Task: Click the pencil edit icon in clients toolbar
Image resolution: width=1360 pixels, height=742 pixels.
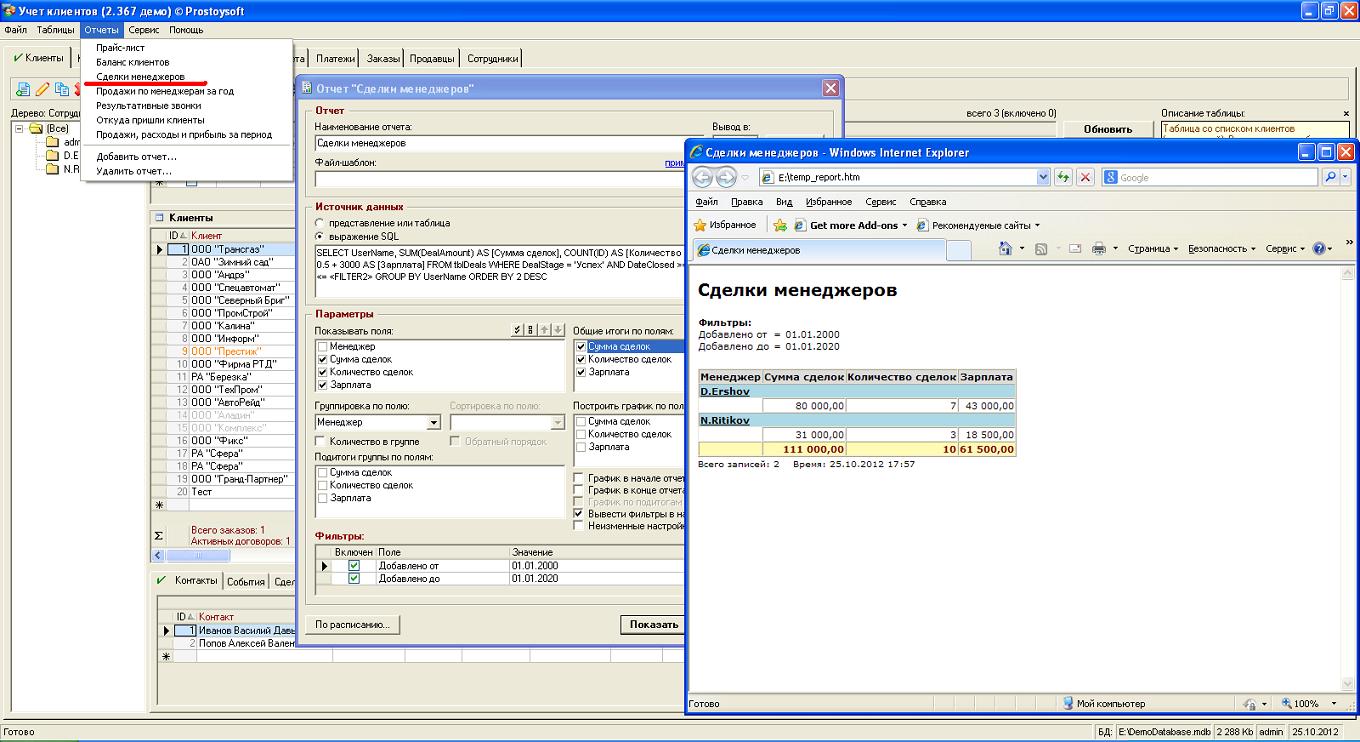Action: click(40, 89)
